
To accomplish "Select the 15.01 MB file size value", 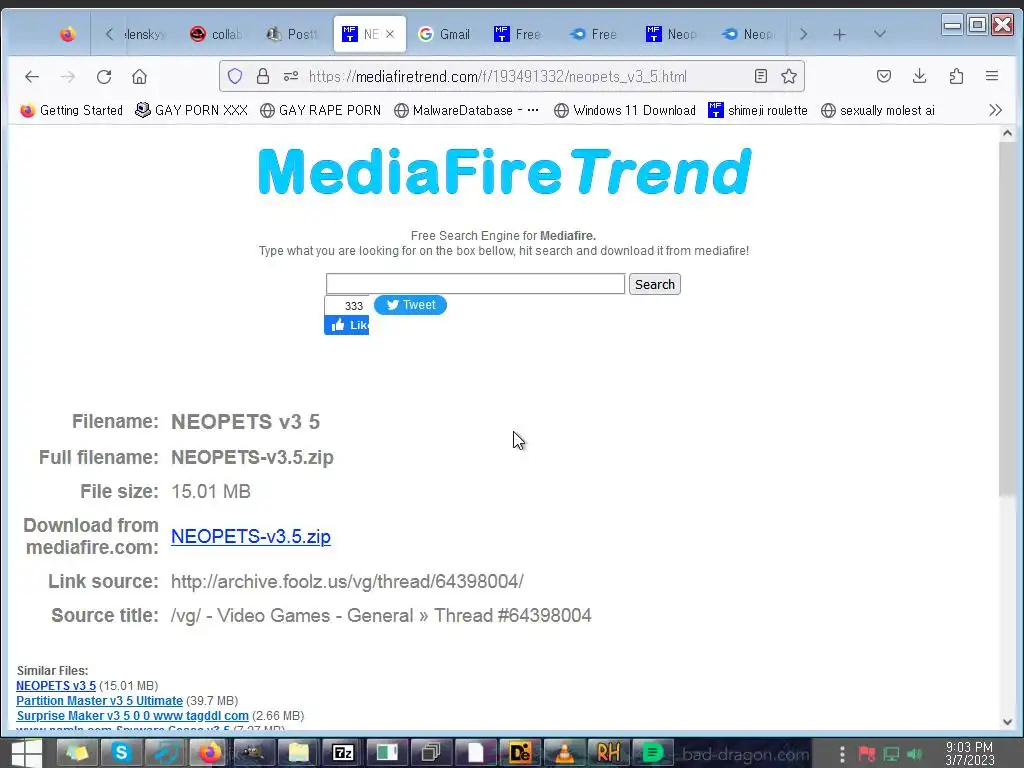I will coord(211,491).
